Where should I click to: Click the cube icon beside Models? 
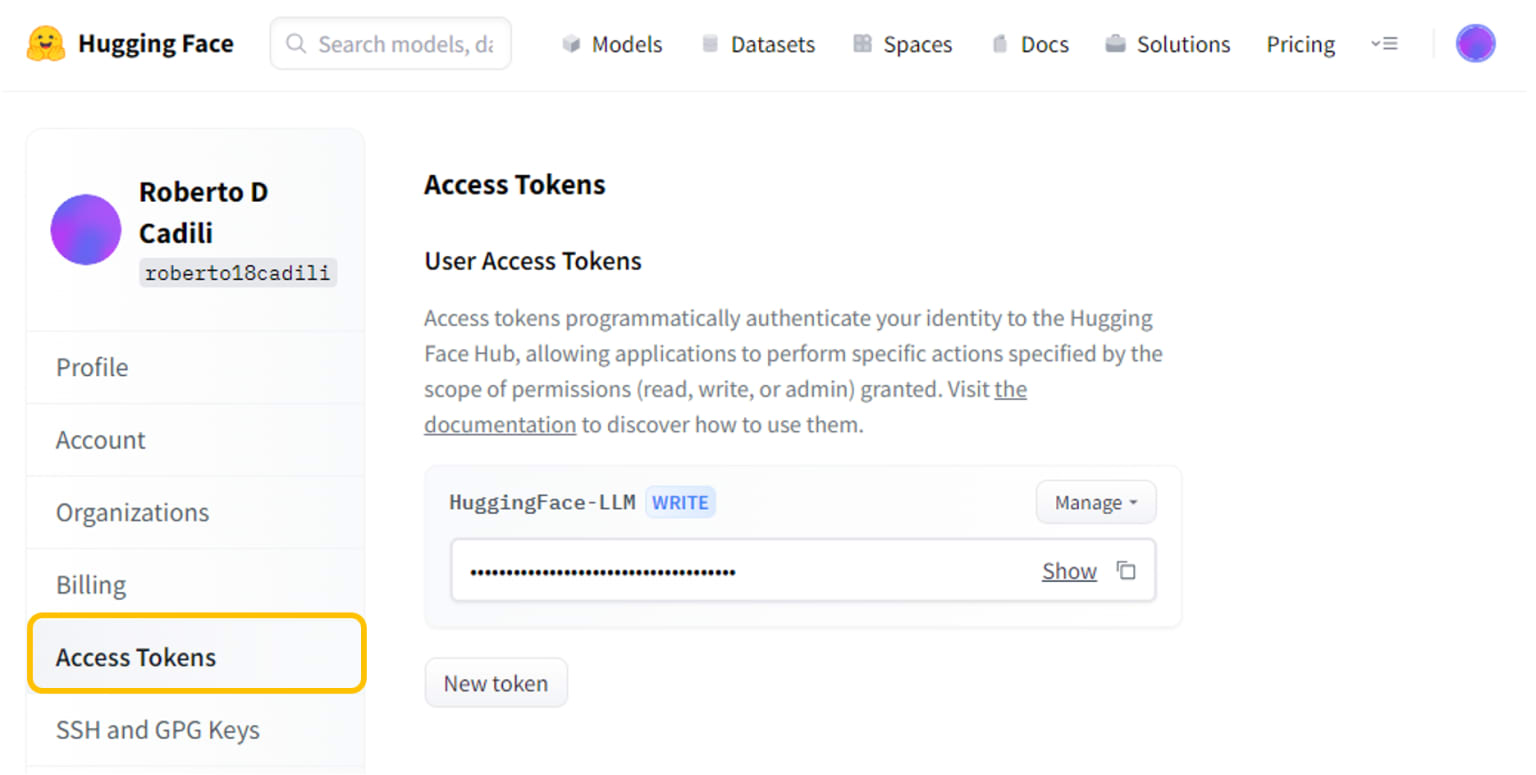click(571, 44)
